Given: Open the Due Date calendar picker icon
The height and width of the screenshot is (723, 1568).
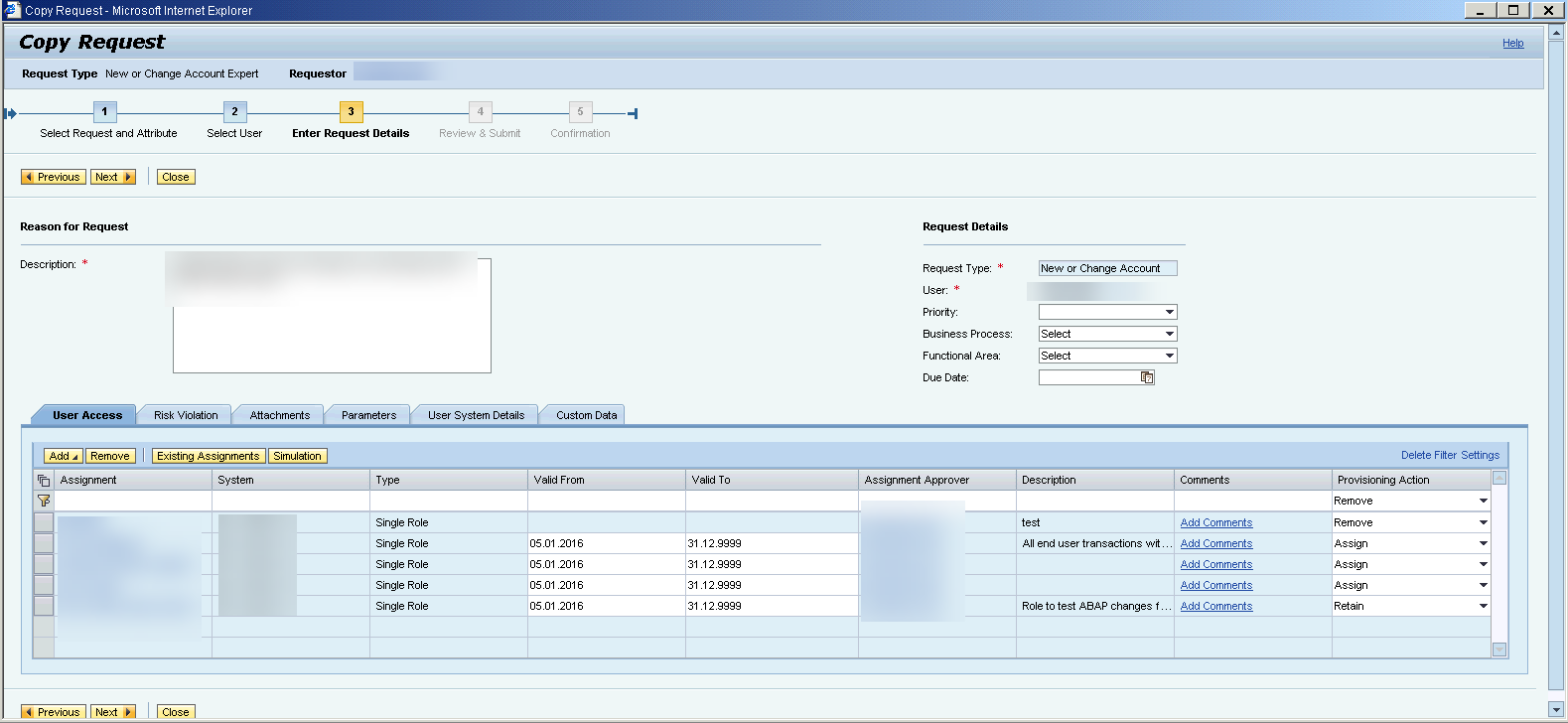Looking at the screenshot, I should pos(1147,377).
